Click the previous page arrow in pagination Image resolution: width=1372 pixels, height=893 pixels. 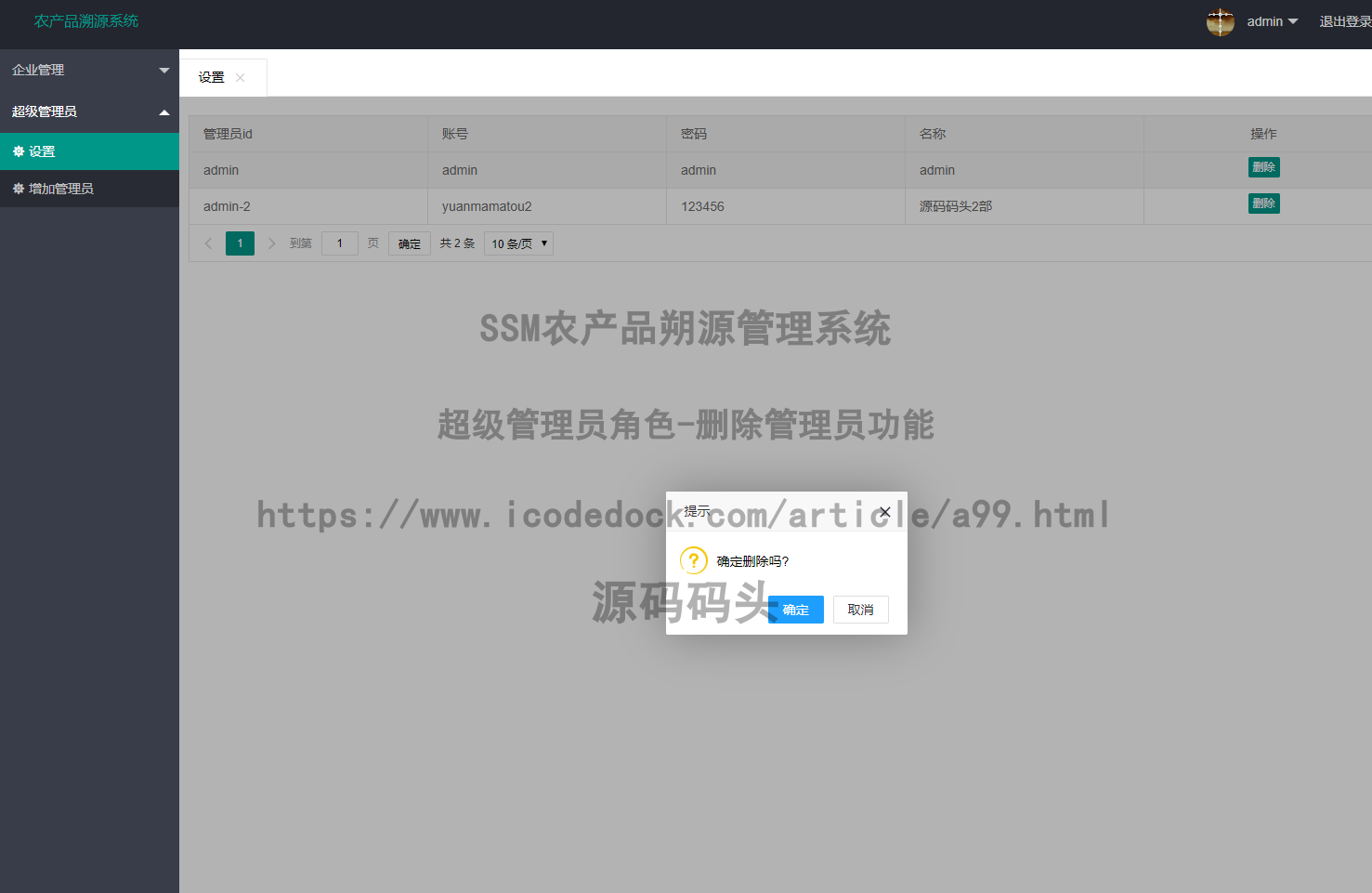[208, 243]
